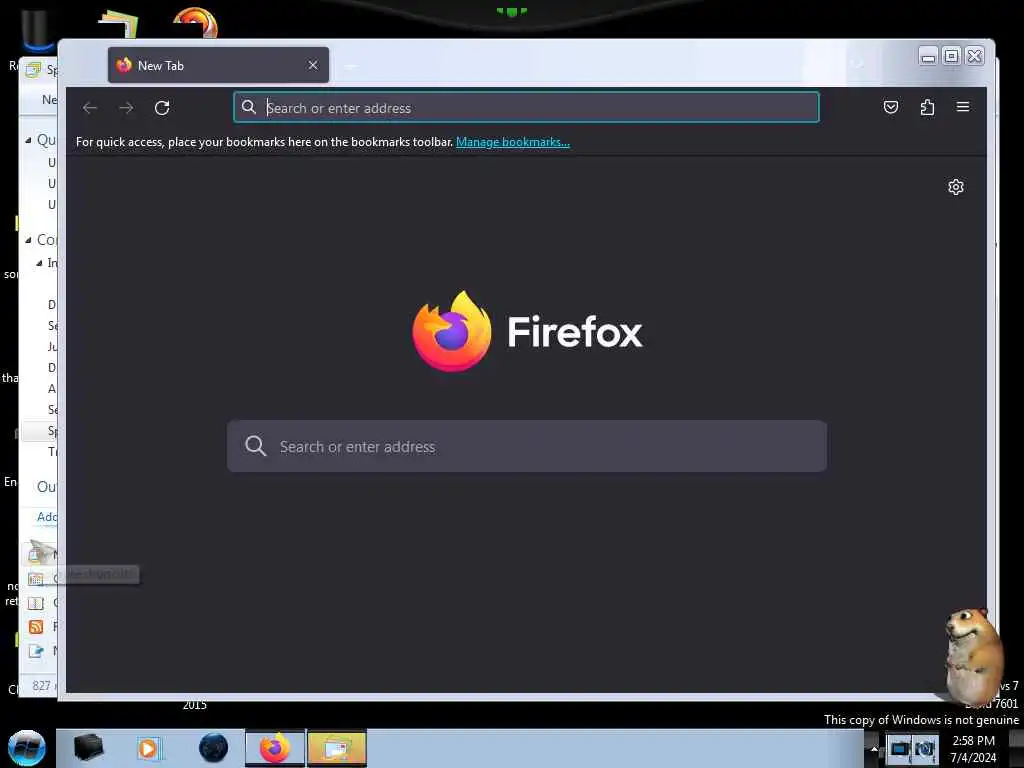Click the second tray icon beside the clock
Screen dimensions: 1024x768
(x=925, y=748)
